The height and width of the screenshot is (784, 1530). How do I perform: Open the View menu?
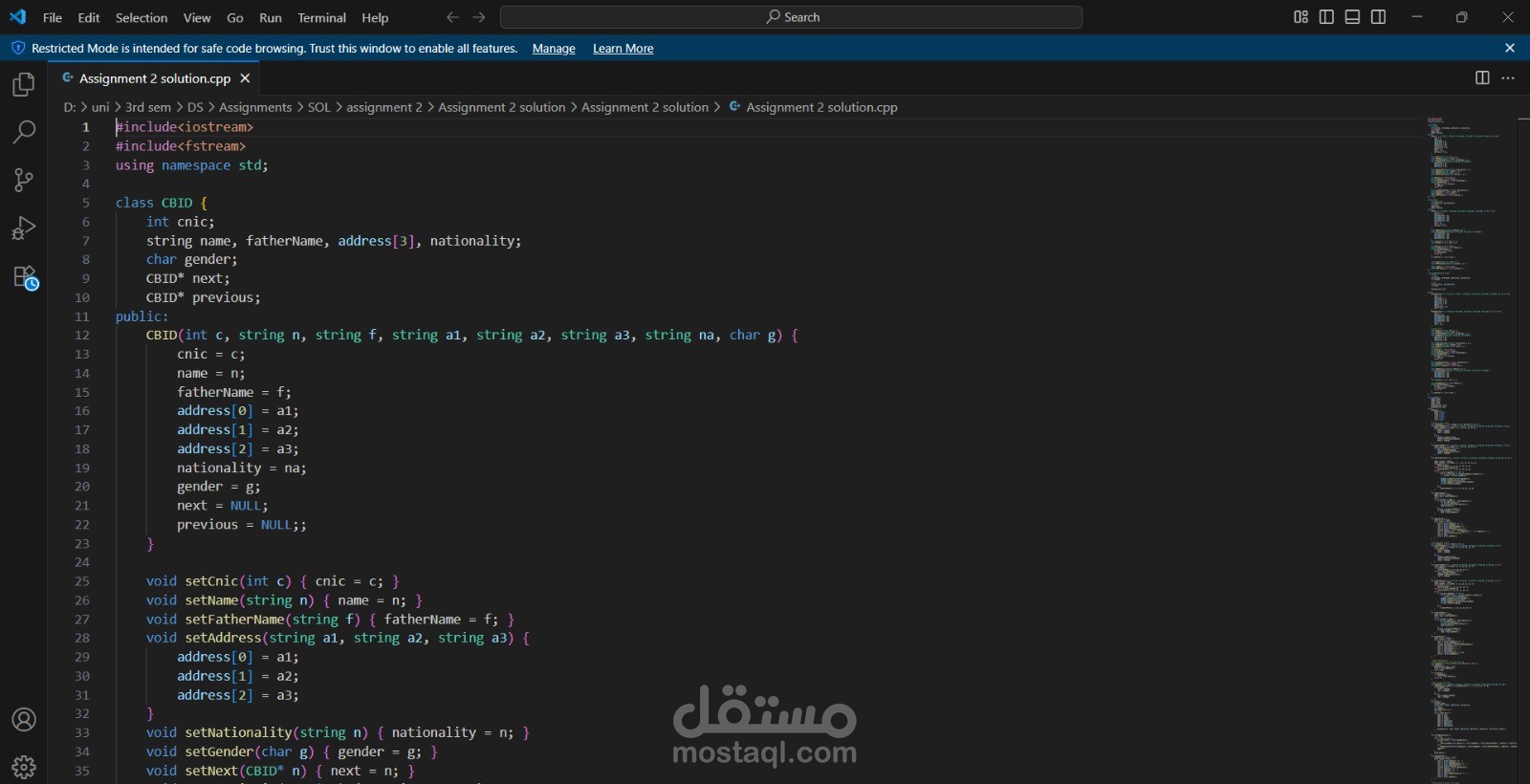pos(197,17)
